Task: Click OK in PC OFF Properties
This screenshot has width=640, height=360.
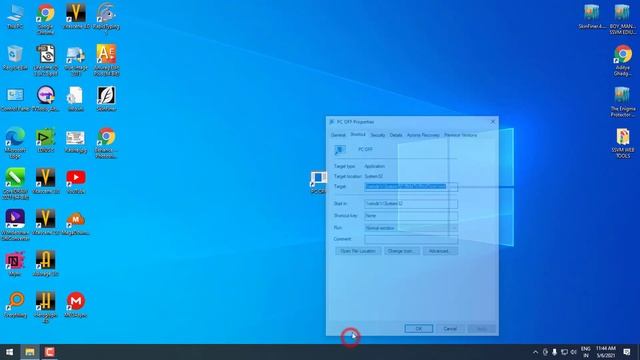Action: (419, 329)
